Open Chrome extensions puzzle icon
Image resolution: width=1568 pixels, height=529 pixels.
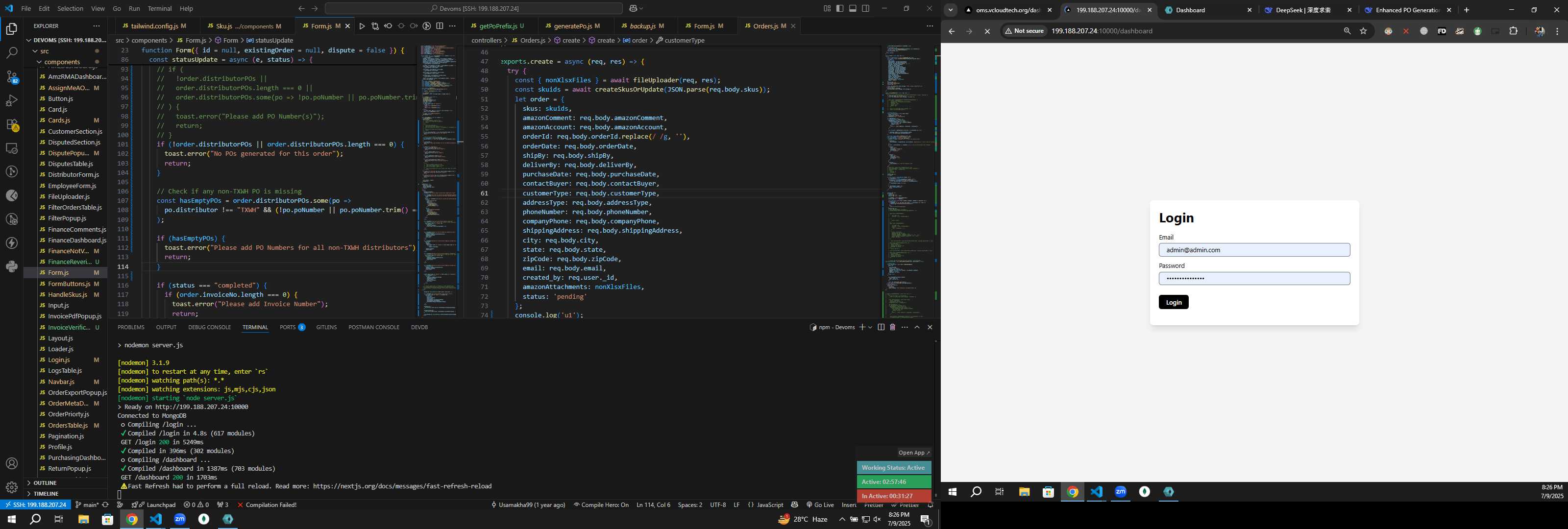click(x=1513, y=31)
